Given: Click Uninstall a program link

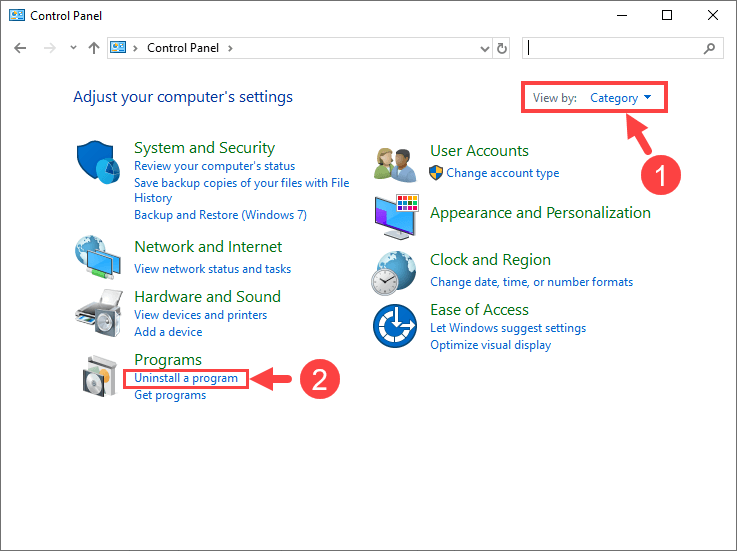Looking at the screenshot, I should (186, 379).
